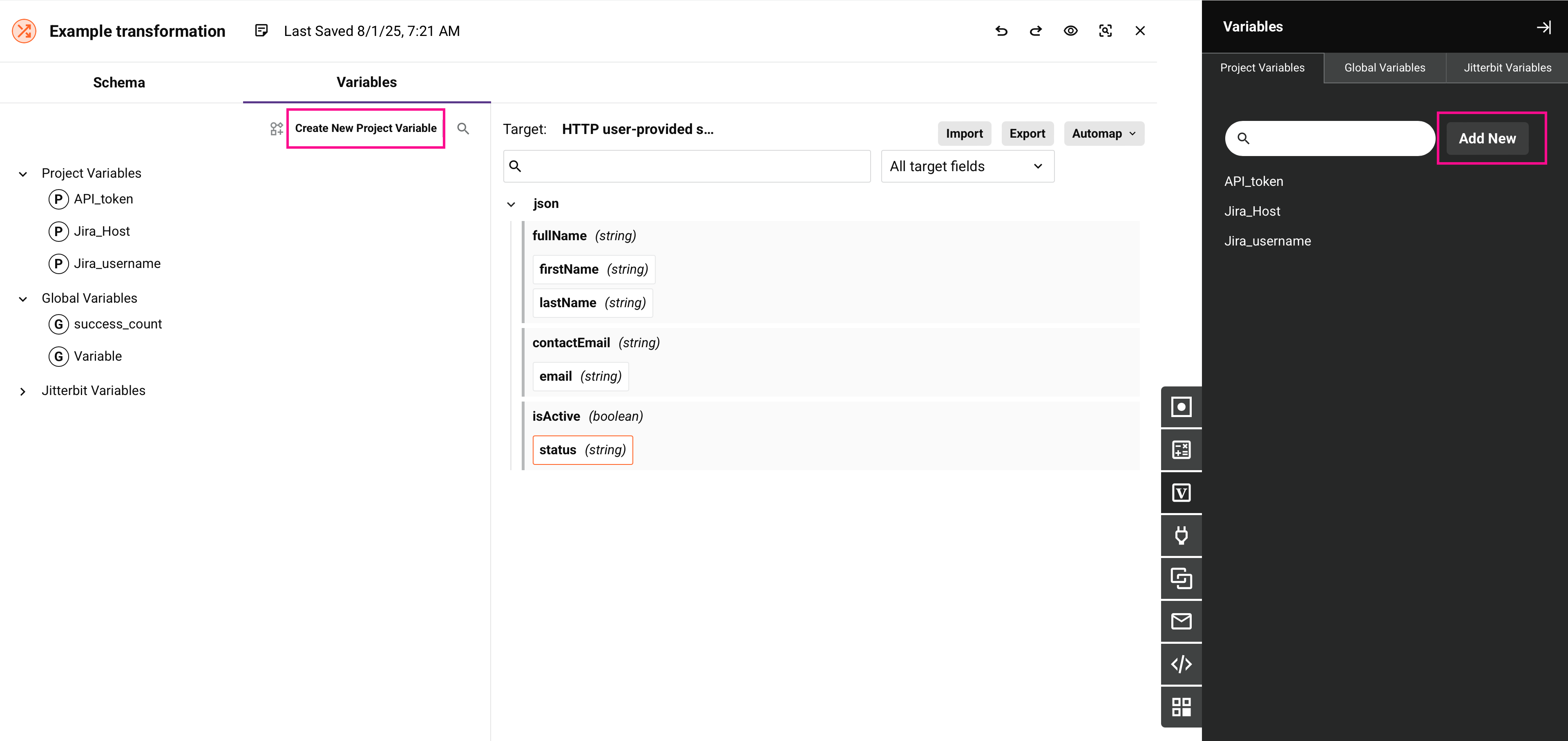Open the notes icon beside Last Saved
The height and width of the screenshot is (741, 1568).
[x=261, y=31]
